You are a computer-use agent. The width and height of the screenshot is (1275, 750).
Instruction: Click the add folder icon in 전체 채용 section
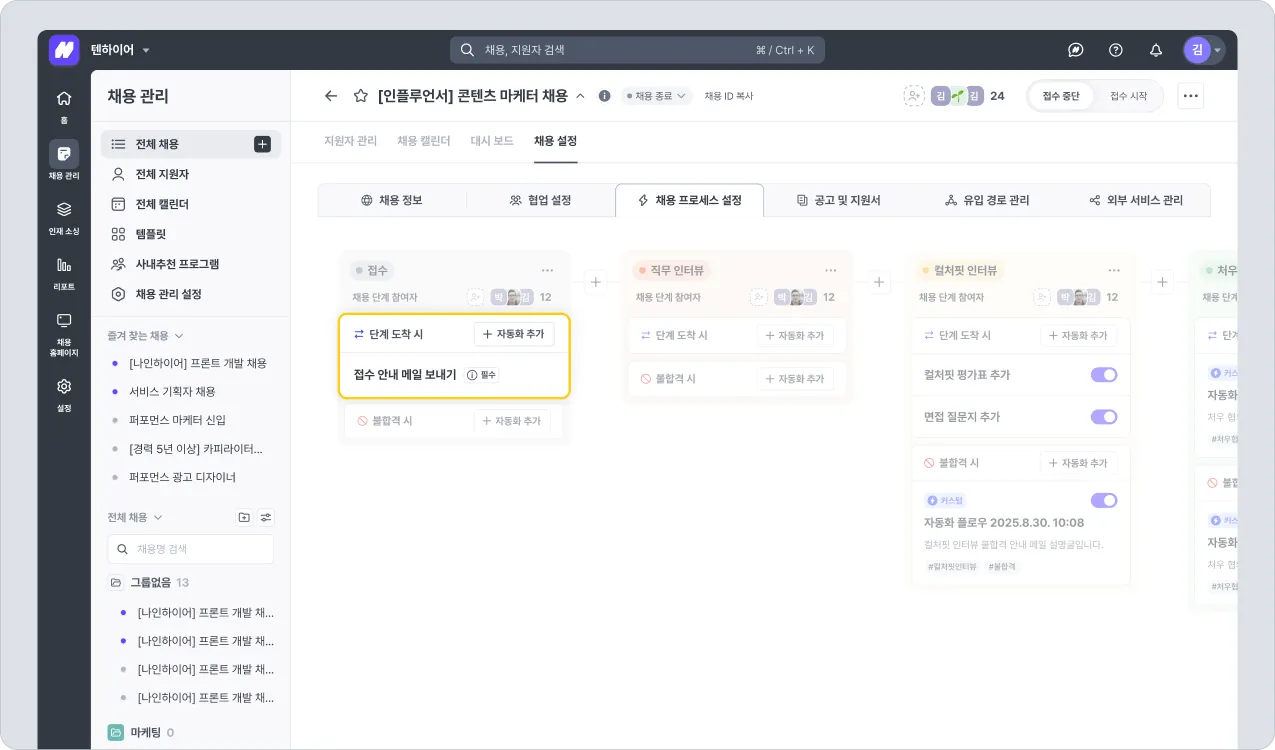tap(244, 517)
